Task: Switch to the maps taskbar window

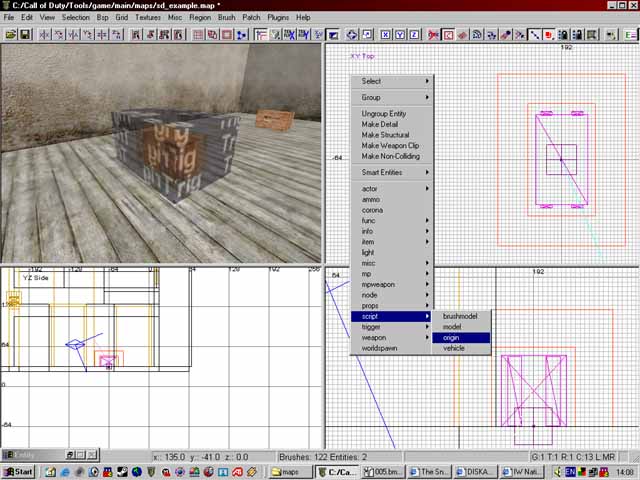Action: [x=288, y=471]
